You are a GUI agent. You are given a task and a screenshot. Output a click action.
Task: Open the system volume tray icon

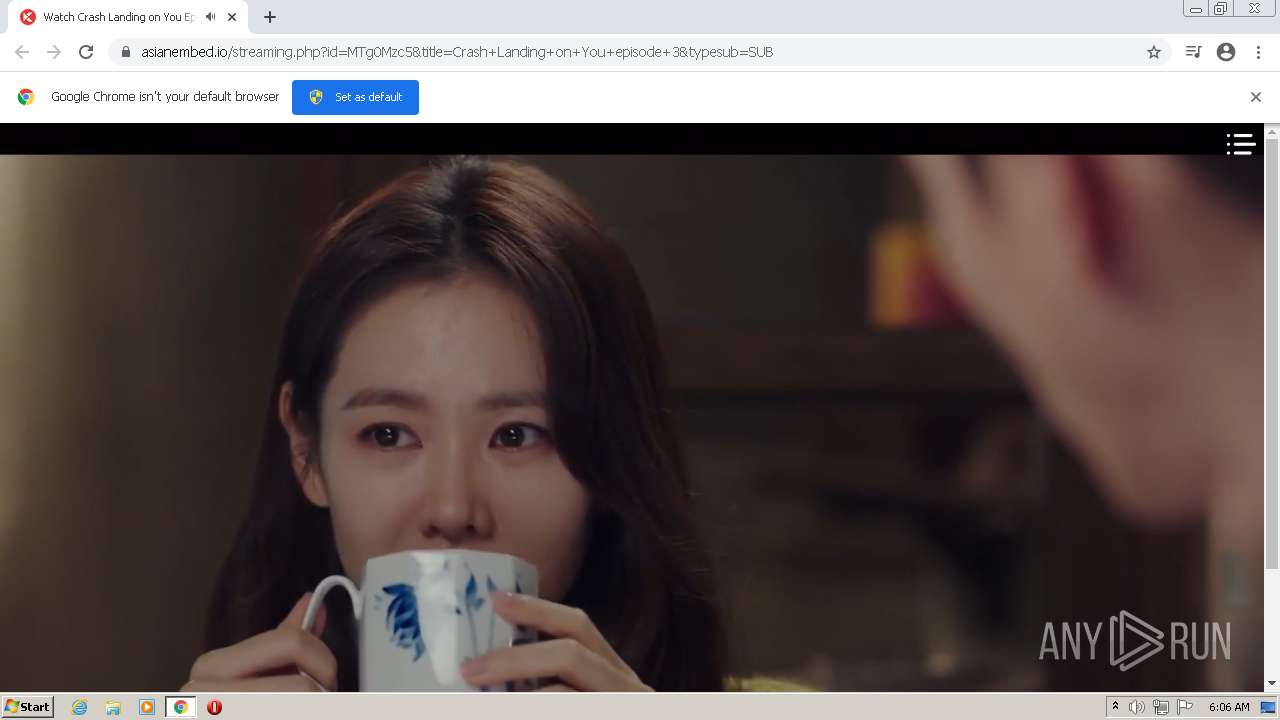point(1137,707)
